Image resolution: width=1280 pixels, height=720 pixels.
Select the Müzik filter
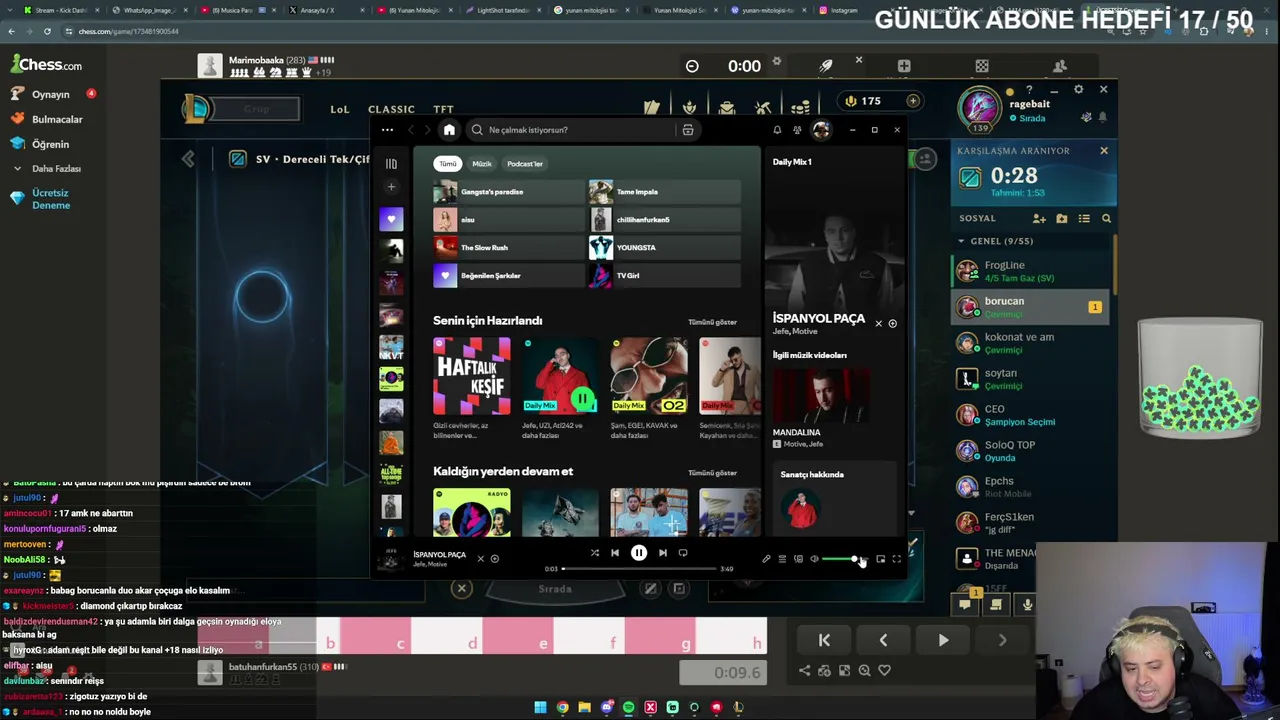tap(482, 164)
